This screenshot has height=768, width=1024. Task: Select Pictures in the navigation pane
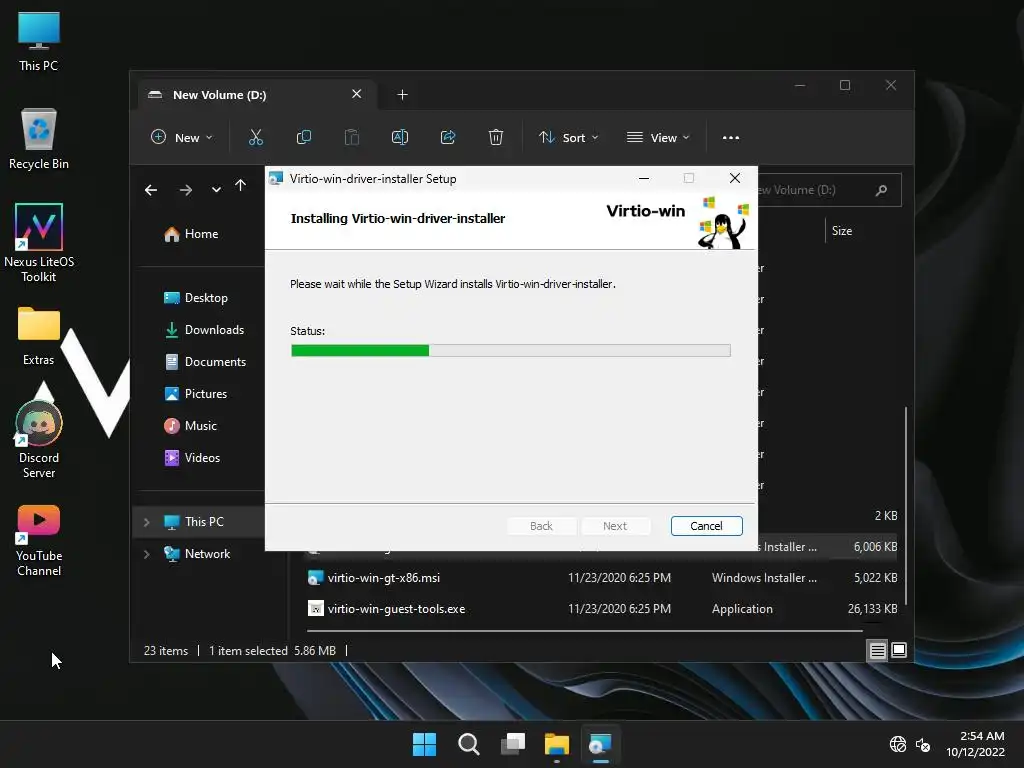(196, 394)
